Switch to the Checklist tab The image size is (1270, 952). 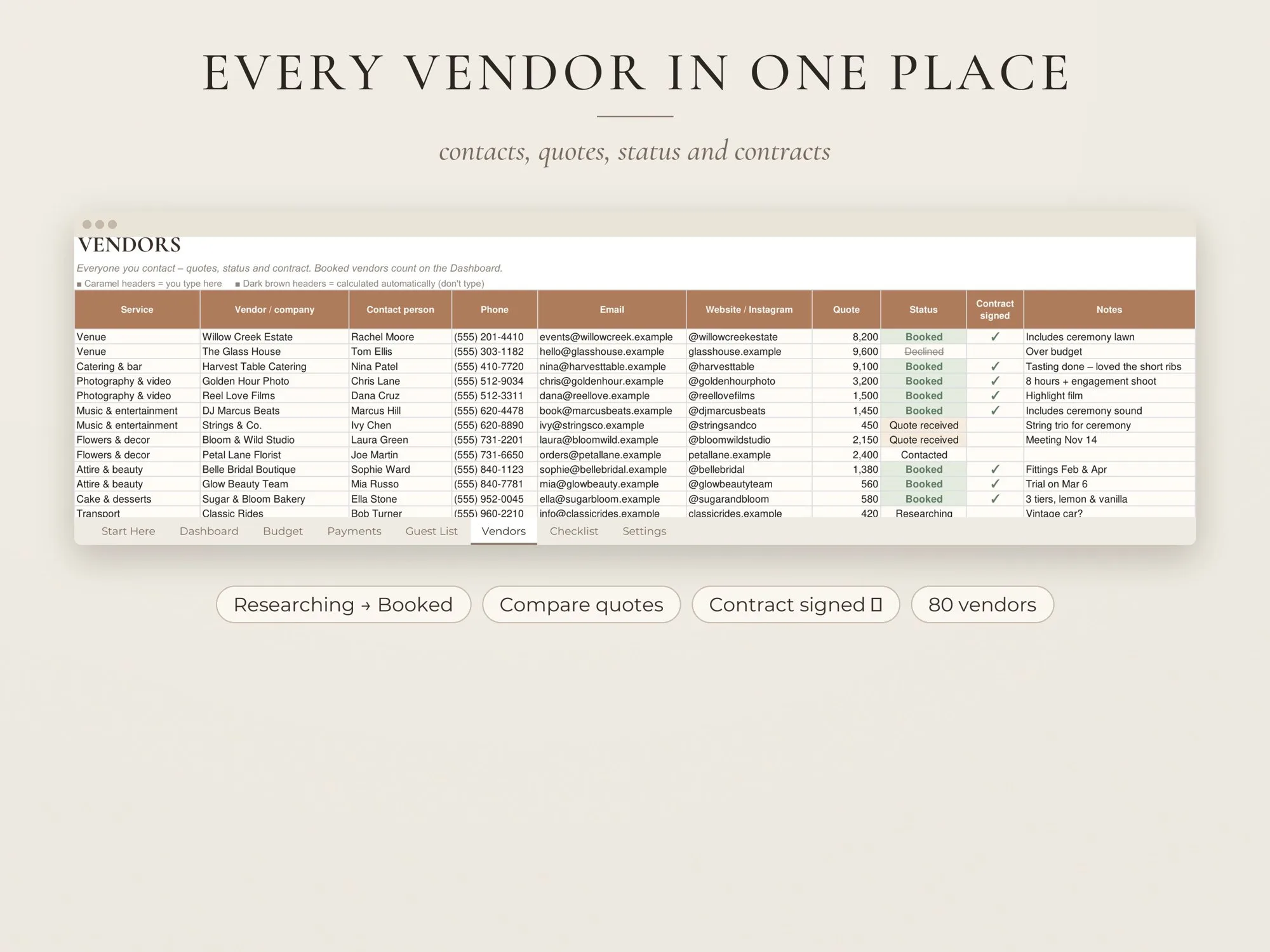click(574, 531)
